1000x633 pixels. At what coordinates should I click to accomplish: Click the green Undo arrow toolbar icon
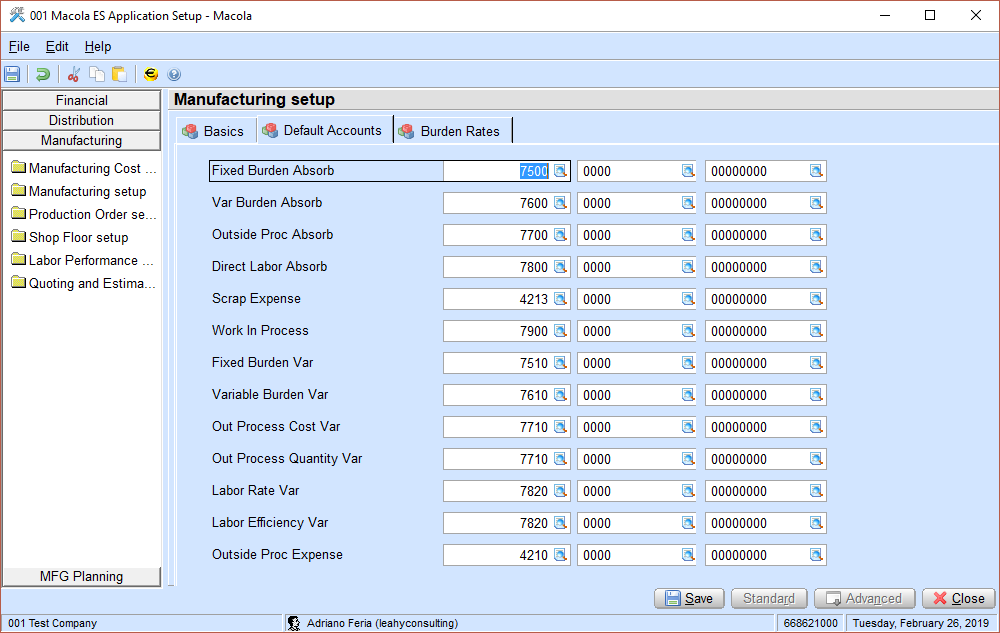43,74
